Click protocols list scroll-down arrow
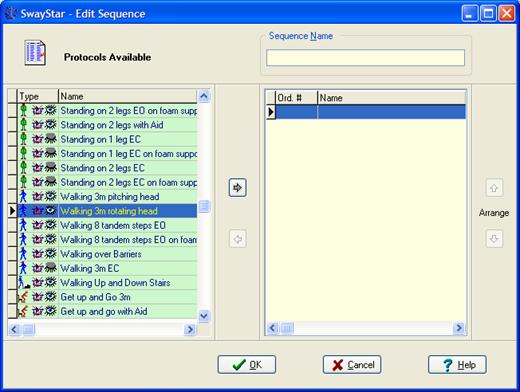The image size is (520, 392). point(204,315)
